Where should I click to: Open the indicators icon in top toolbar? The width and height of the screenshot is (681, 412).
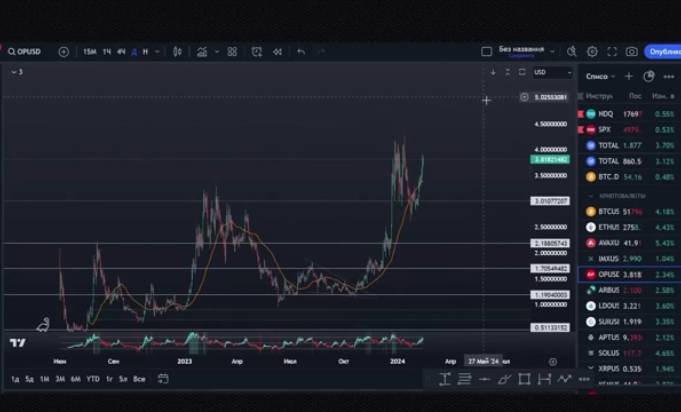click(202, 52)
